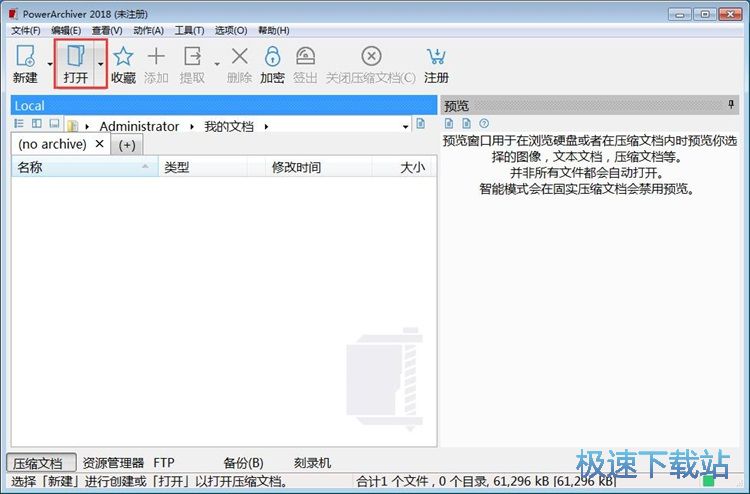Open the 查看(V) menu
Image resolution: width=750 pixels, height=494 pixels.
coord(107,31)
